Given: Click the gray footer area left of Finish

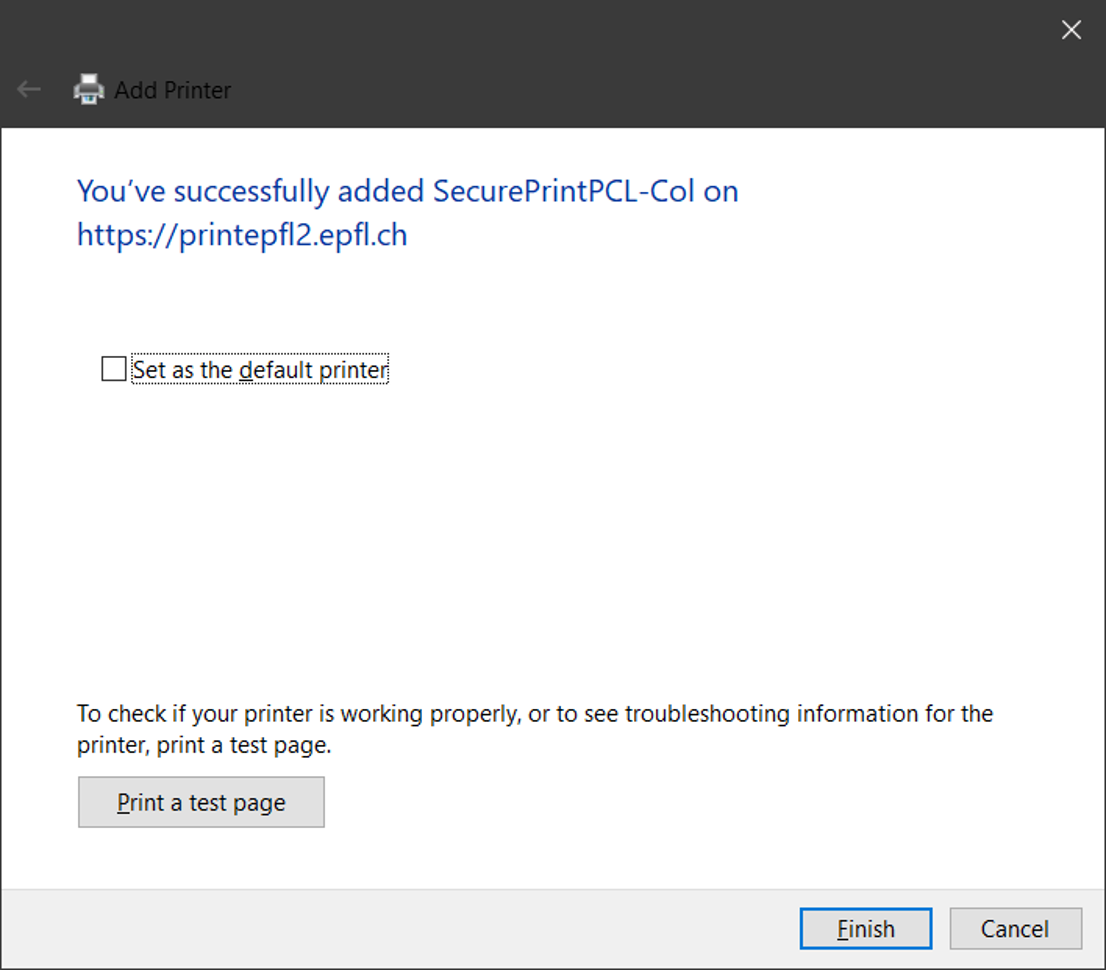Looking at the screenshot, I should coord(400,929).
